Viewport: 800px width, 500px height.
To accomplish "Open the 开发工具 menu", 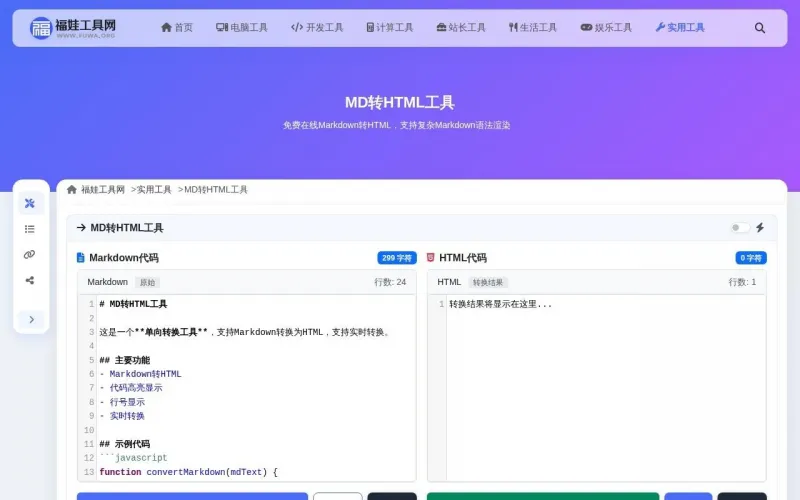I will coord(317,28).
